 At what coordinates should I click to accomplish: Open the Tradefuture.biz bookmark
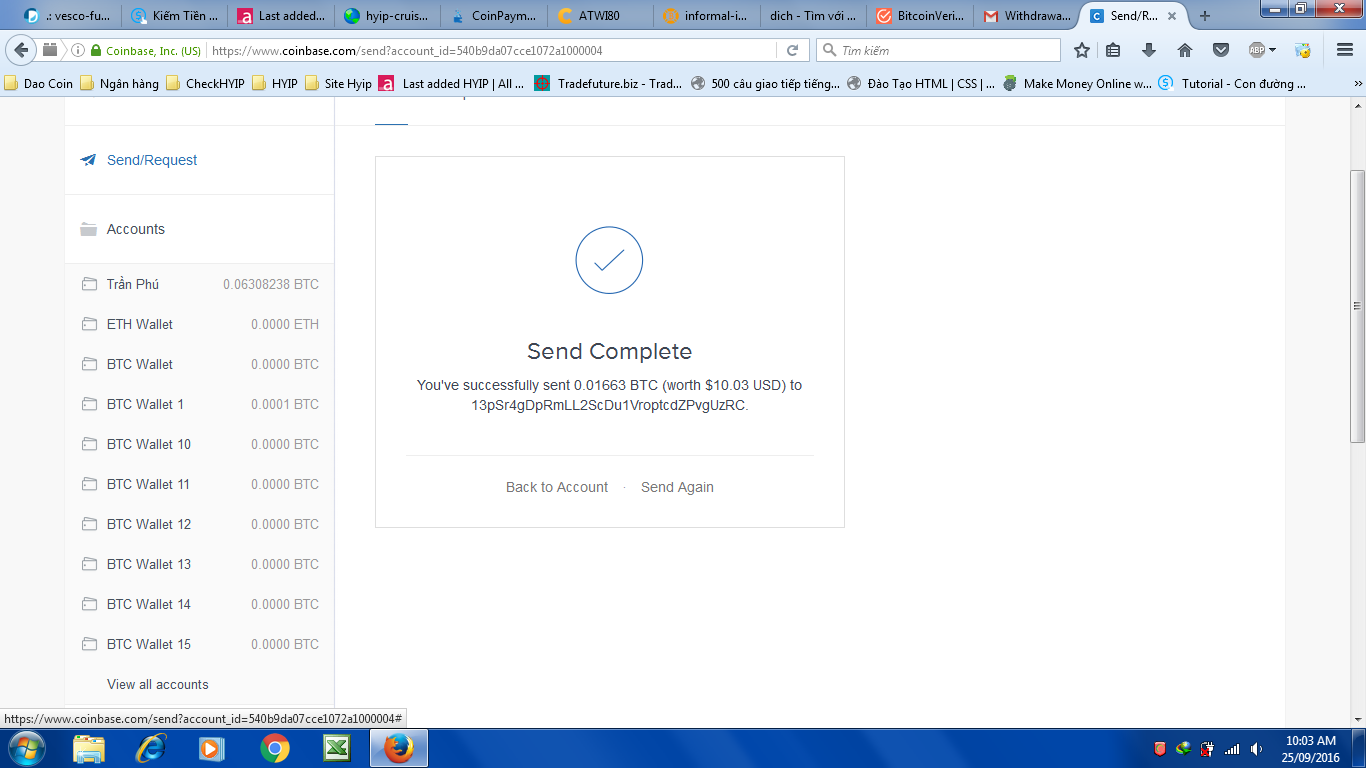tap(608, 84)
